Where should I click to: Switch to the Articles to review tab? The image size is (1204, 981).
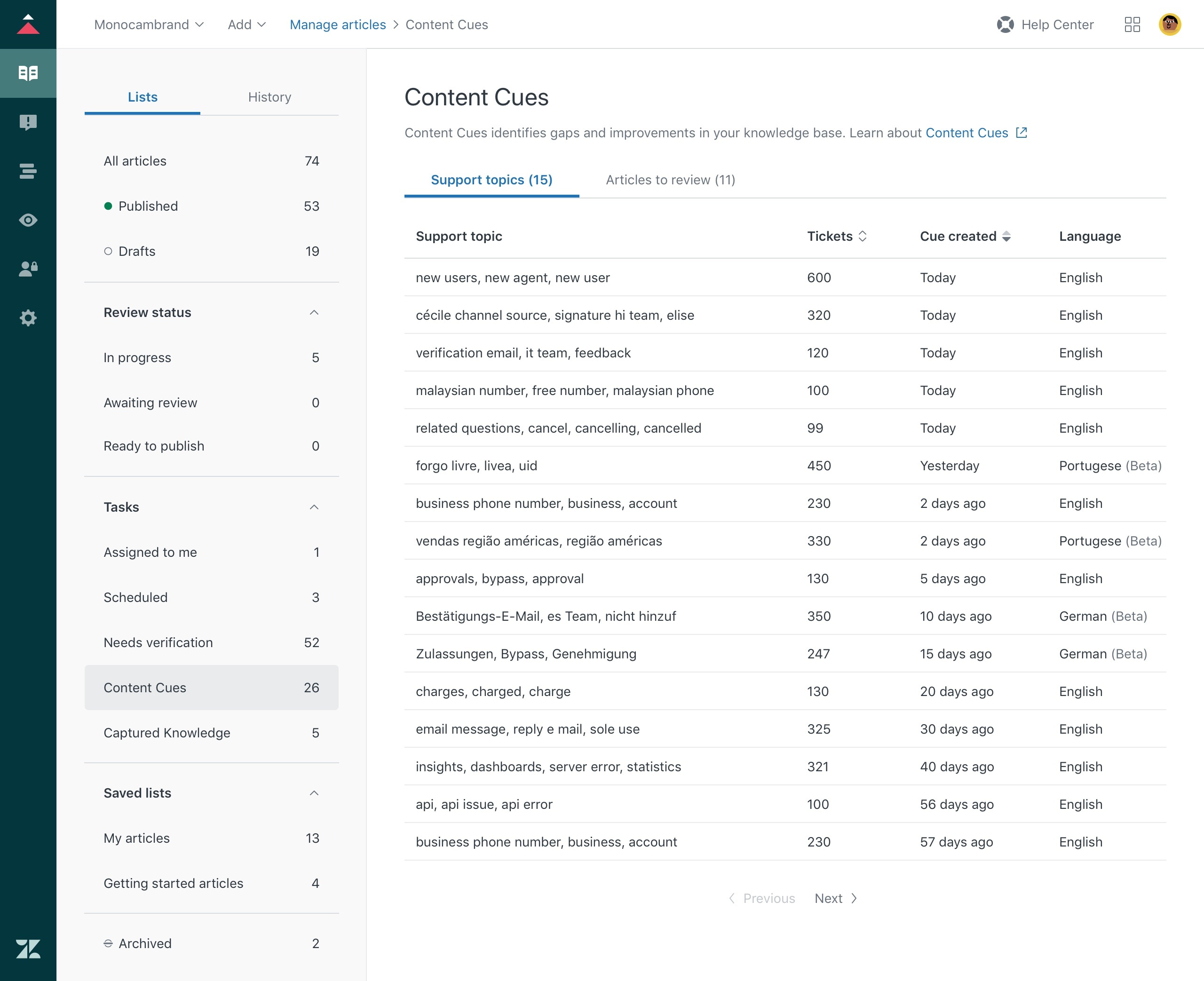point(671,179)
